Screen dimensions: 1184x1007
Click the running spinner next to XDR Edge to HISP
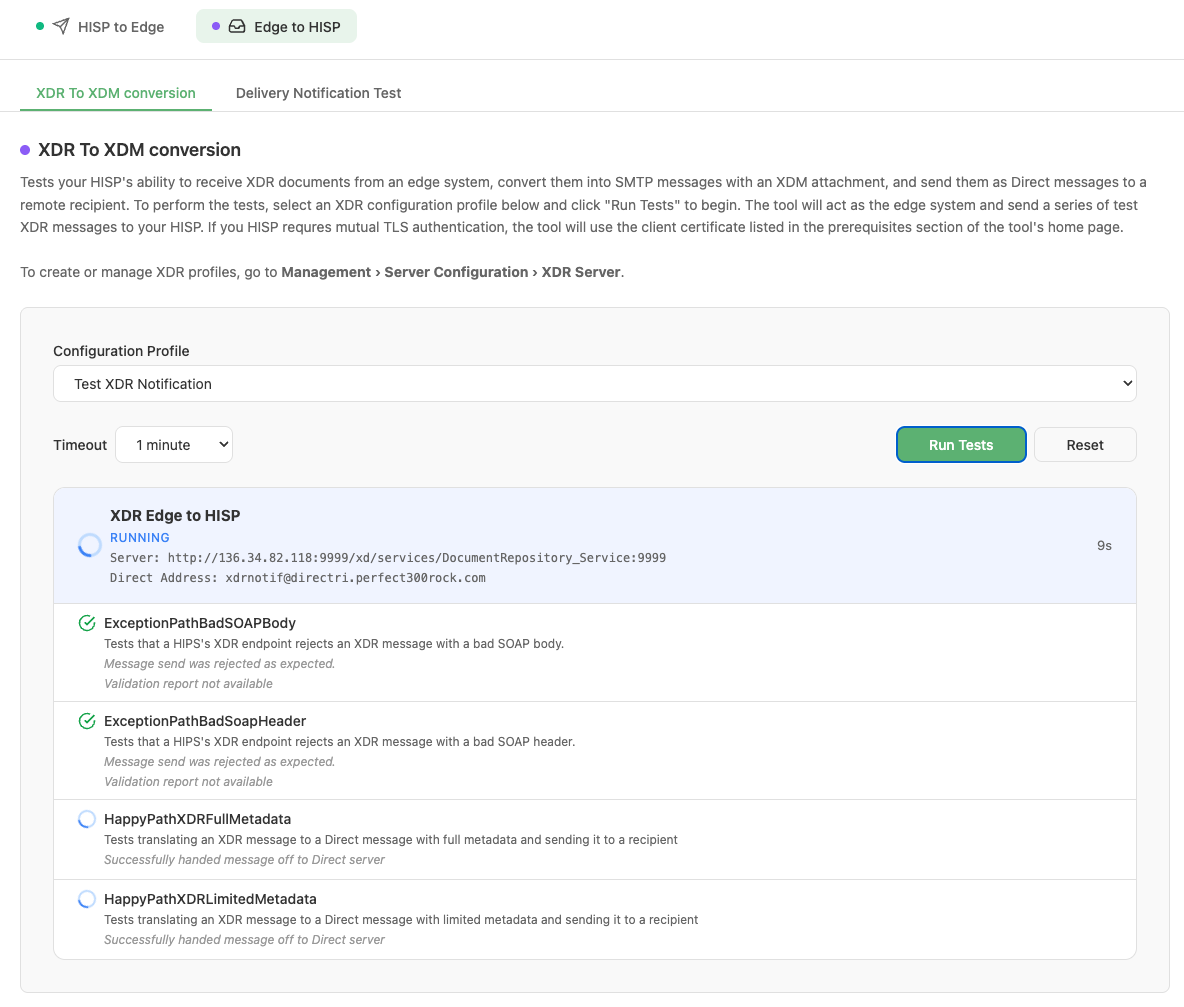tap(90, 545)
